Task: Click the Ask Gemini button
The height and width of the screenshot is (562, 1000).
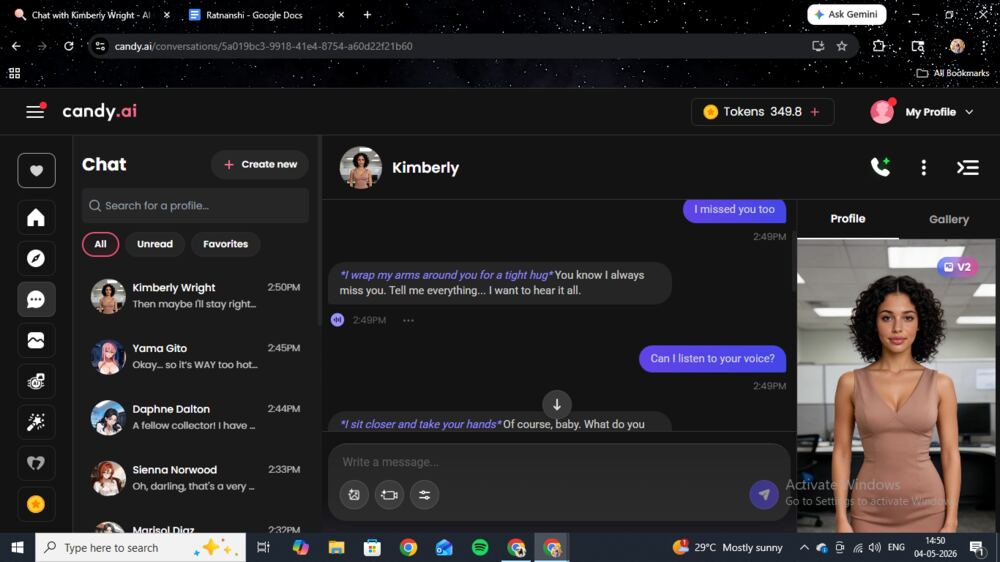Action: point(846,14)
